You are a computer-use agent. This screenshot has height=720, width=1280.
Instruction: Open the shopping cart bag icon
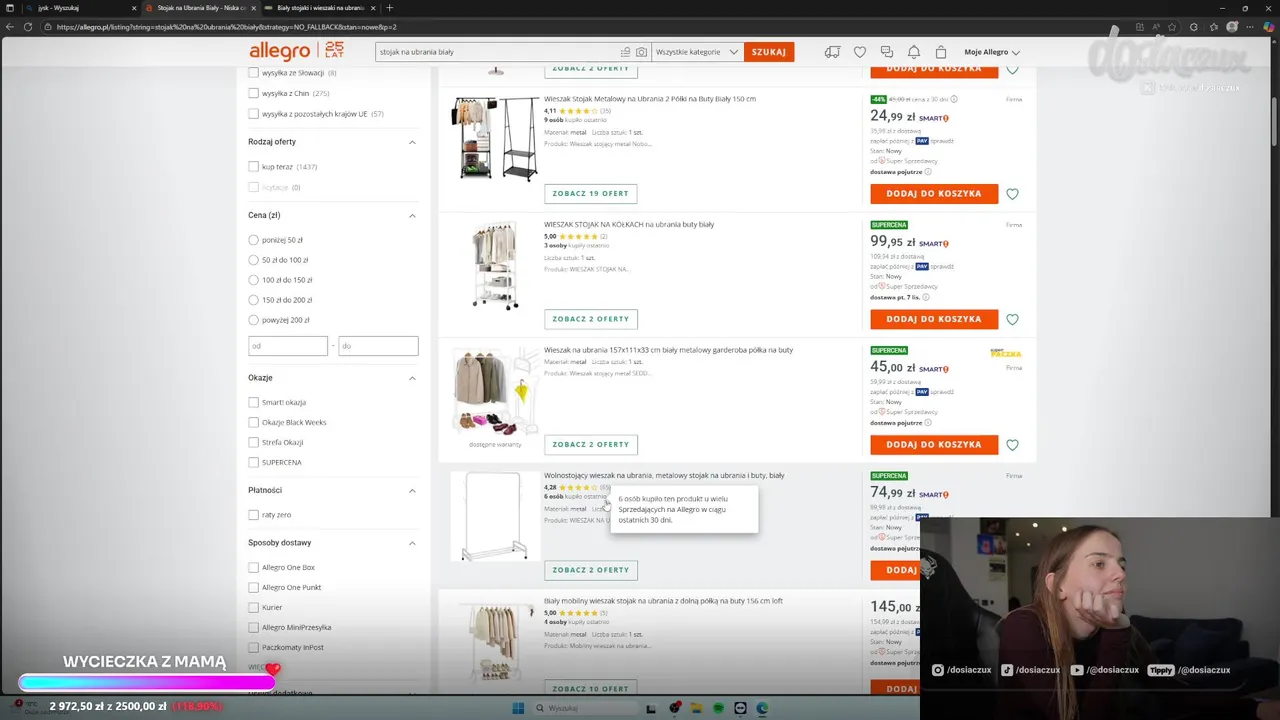pyautogui.click(x=941, y=52)
